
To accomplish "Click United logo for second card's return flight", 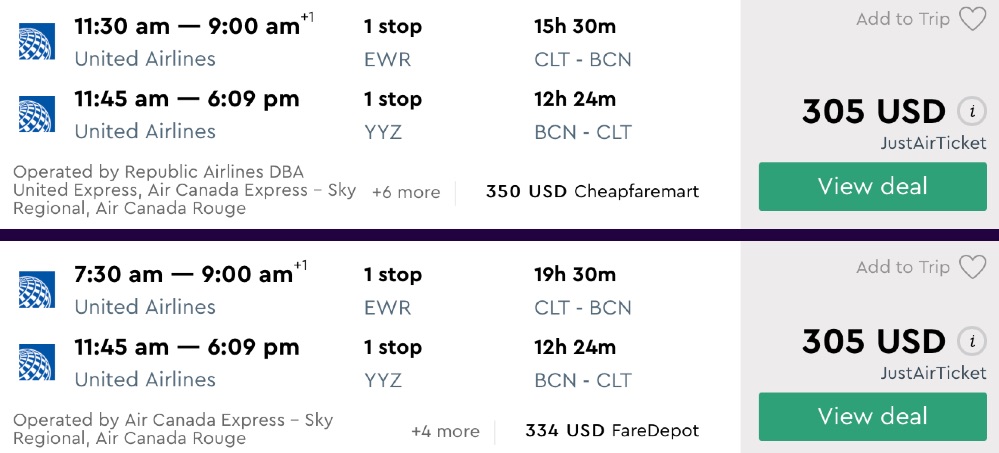I will pyautogui.click(x=36, y=362).
